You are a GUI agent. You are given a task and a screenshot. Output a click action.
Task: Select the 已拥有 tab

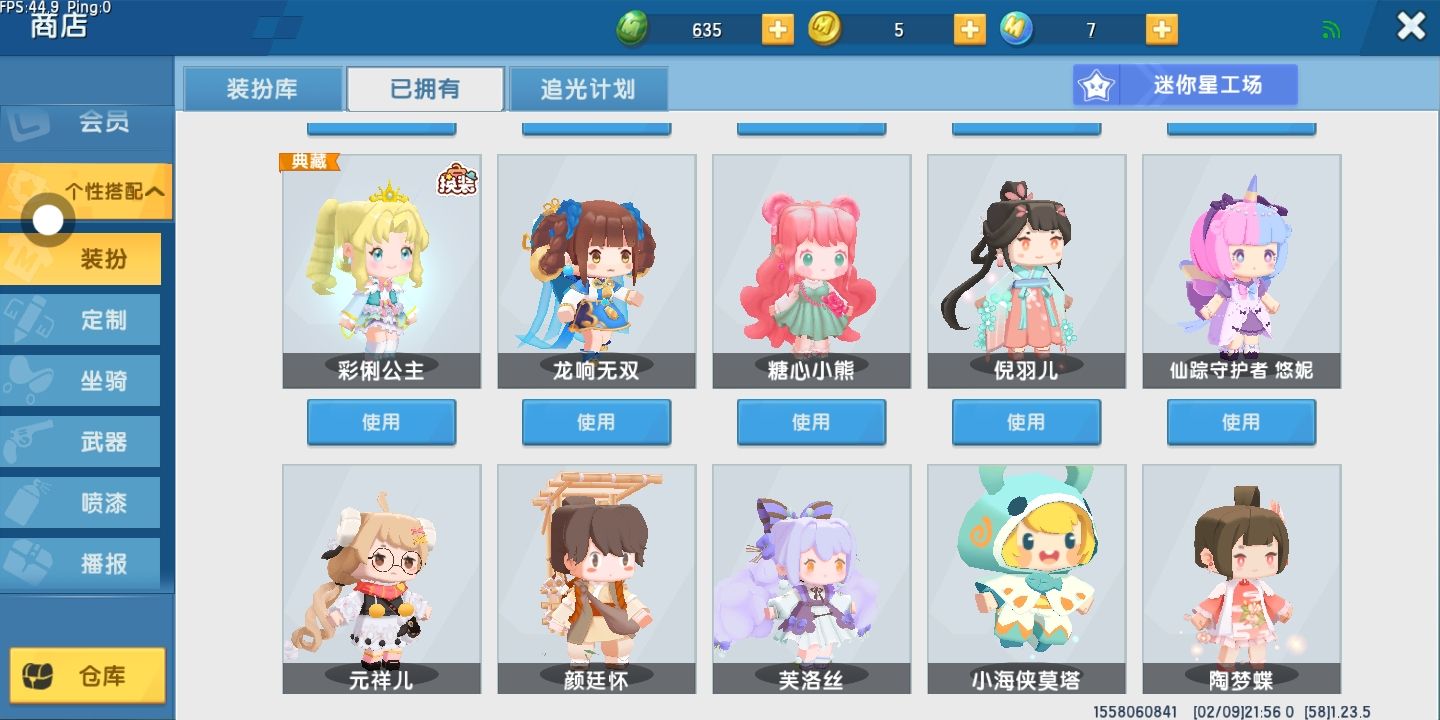coord(425,89)
